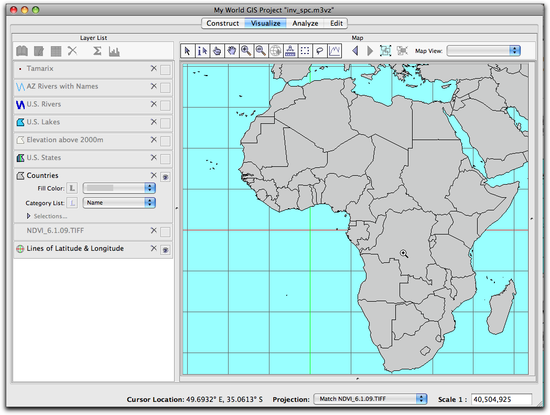Select the zoom in magnifier tool

click(246, 51)
